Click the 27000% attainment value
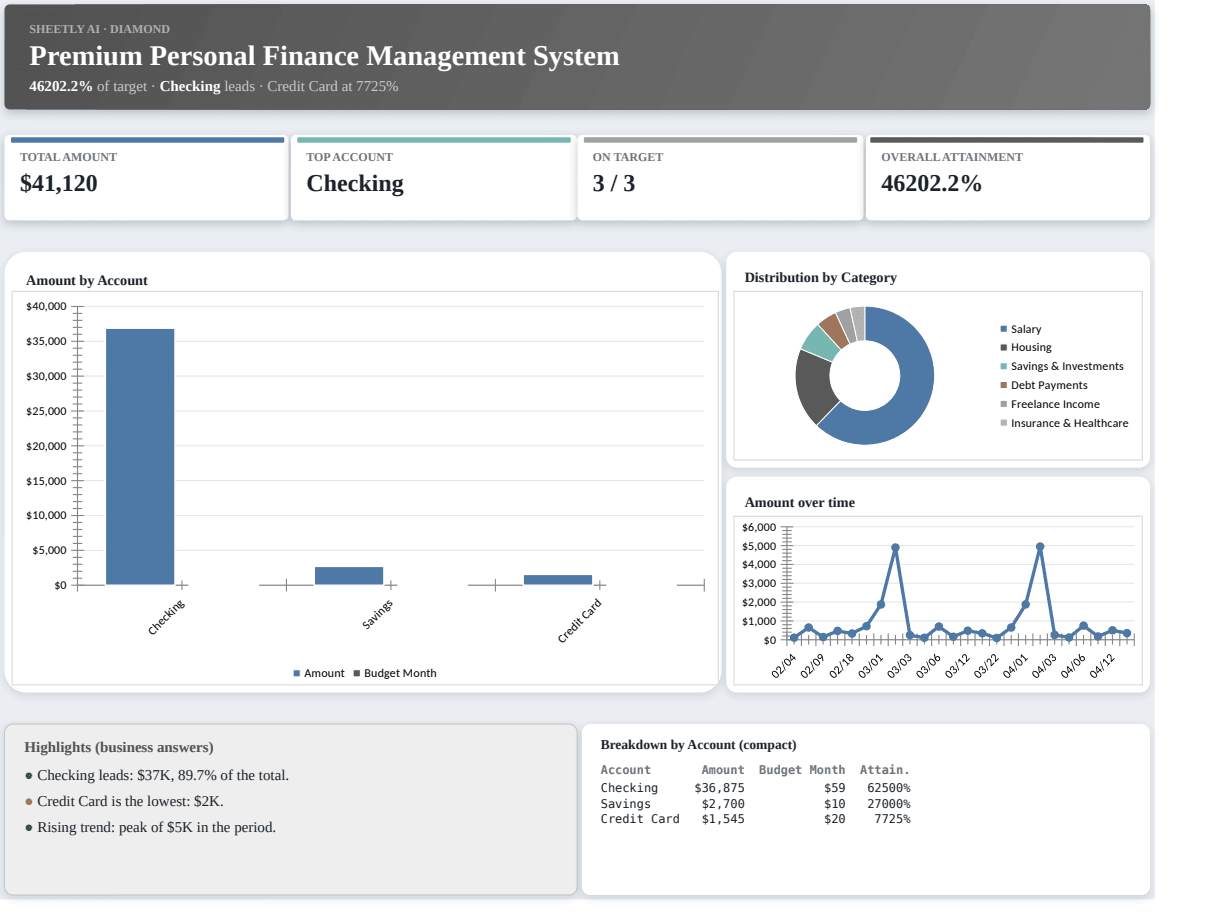 889,804
